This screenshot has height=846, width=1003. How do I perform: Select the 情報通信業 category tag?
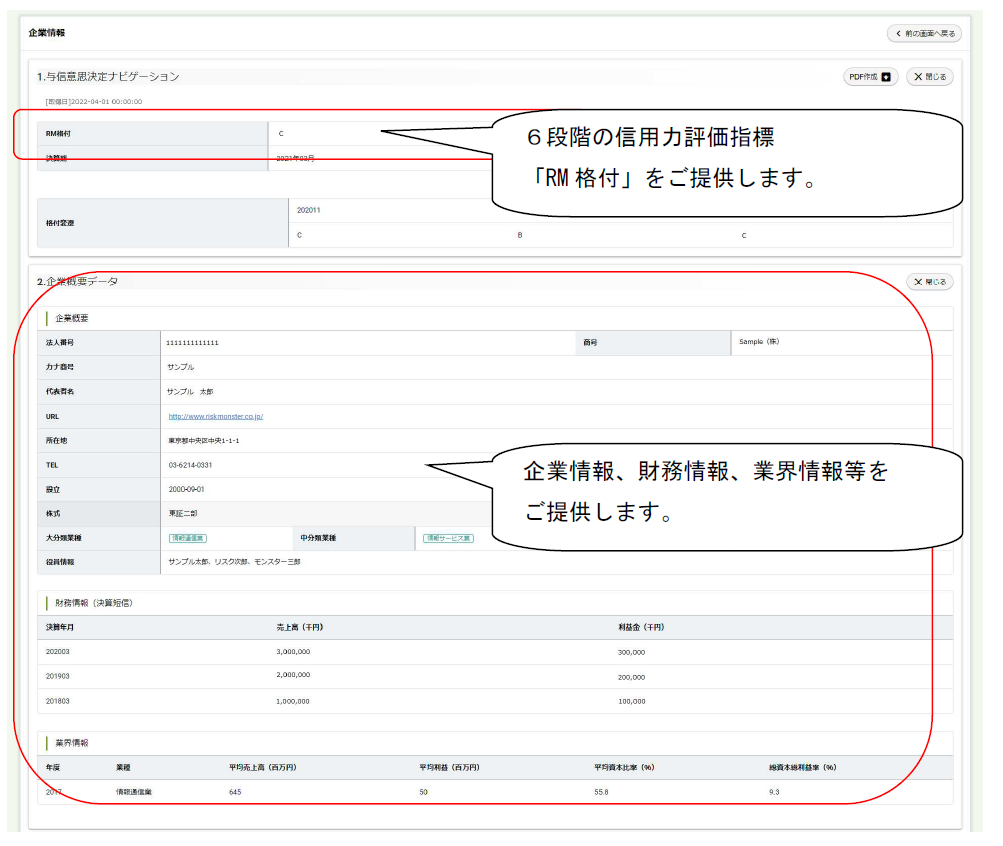(187, 538)
